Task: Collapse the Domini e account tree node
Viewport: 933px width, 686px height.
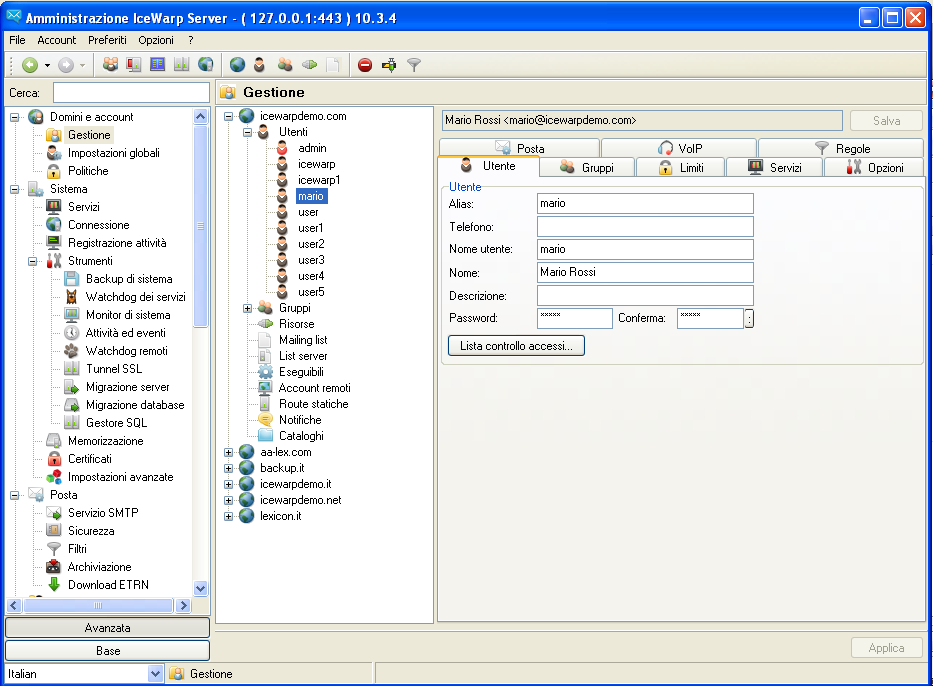Action: 14,117
